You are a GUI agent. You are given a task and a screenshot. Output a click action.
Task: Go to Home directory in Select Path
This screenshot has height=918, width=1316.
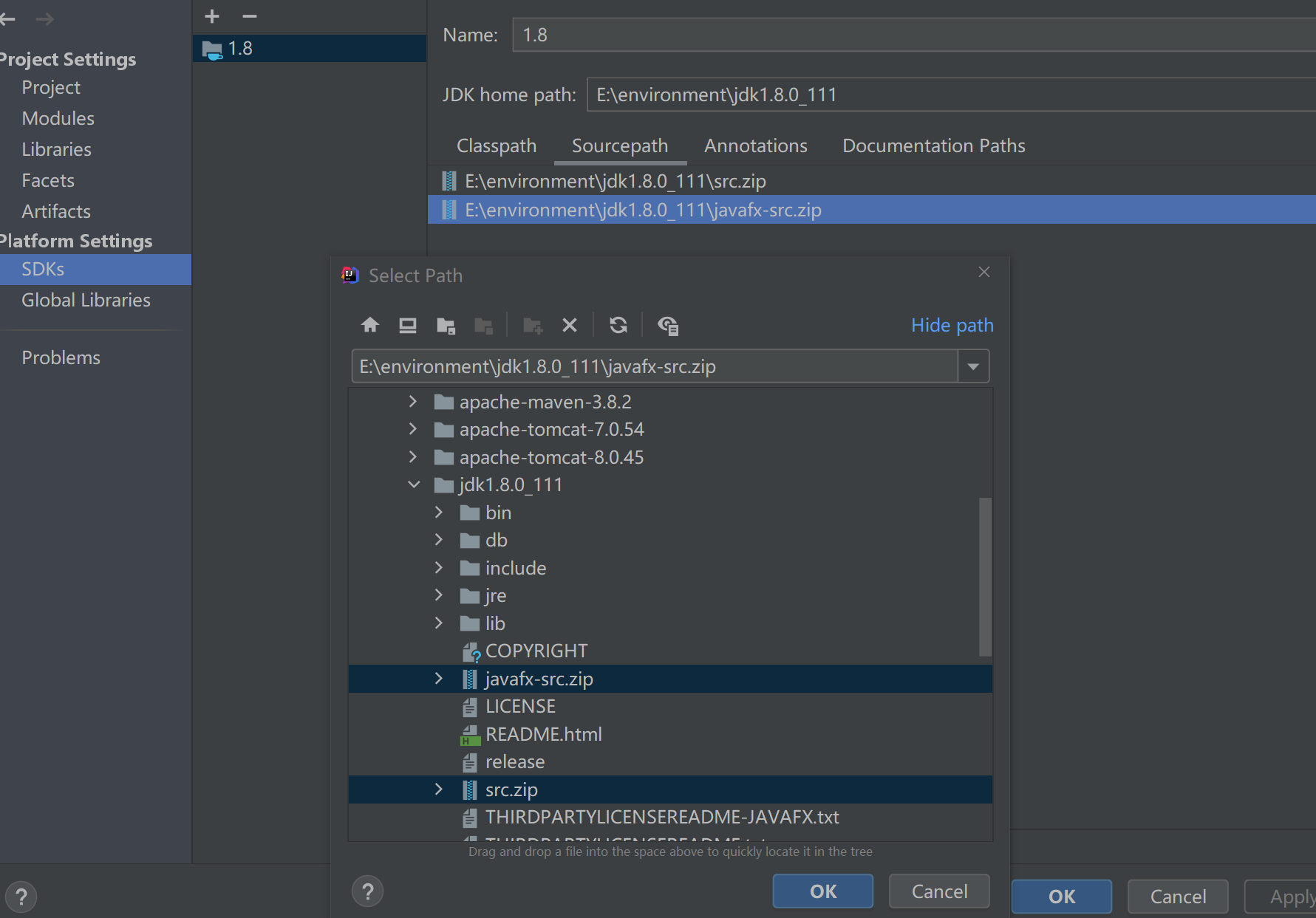(x=370, y=325)
